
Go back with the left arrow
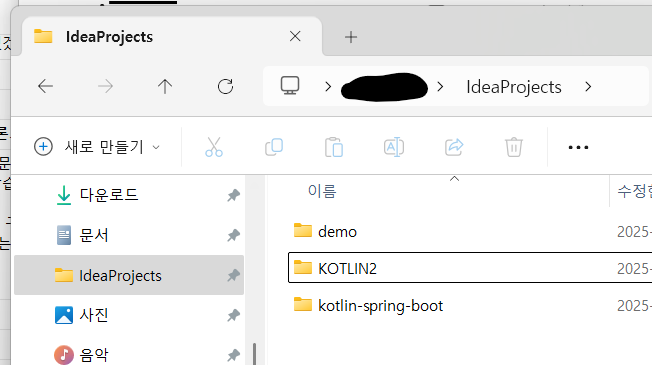tap(45, 86)
